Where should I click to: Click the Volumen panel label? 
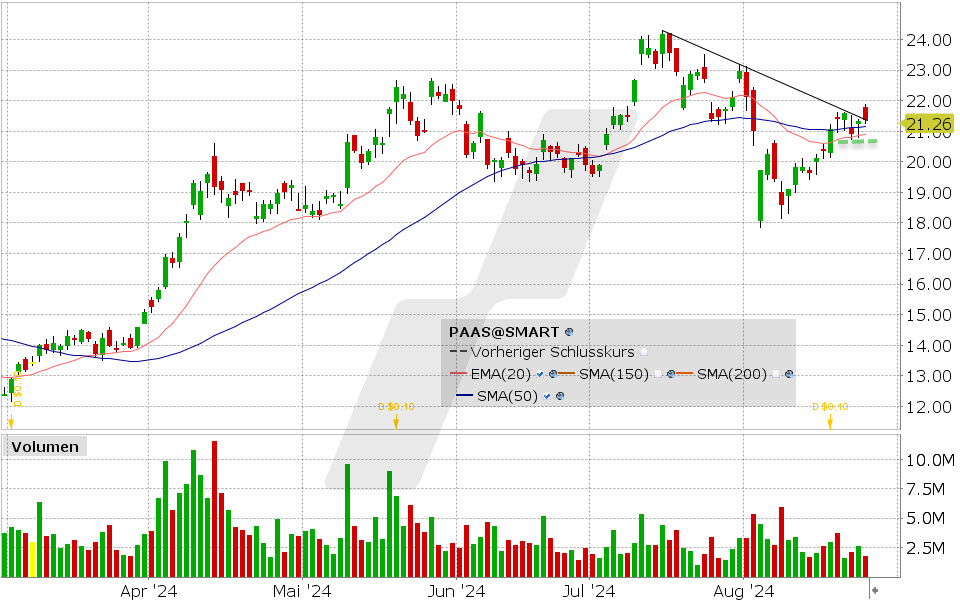(x=45, y=446)
